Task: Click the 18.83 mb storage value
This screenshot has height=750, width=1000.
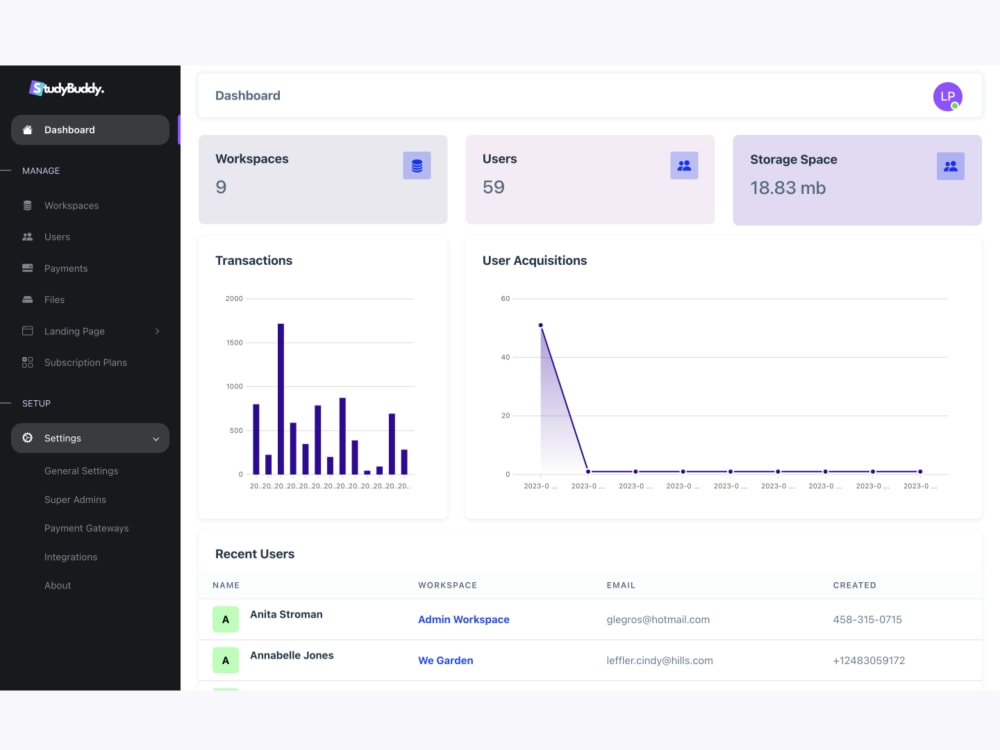Action: click(x=788, y=188)
